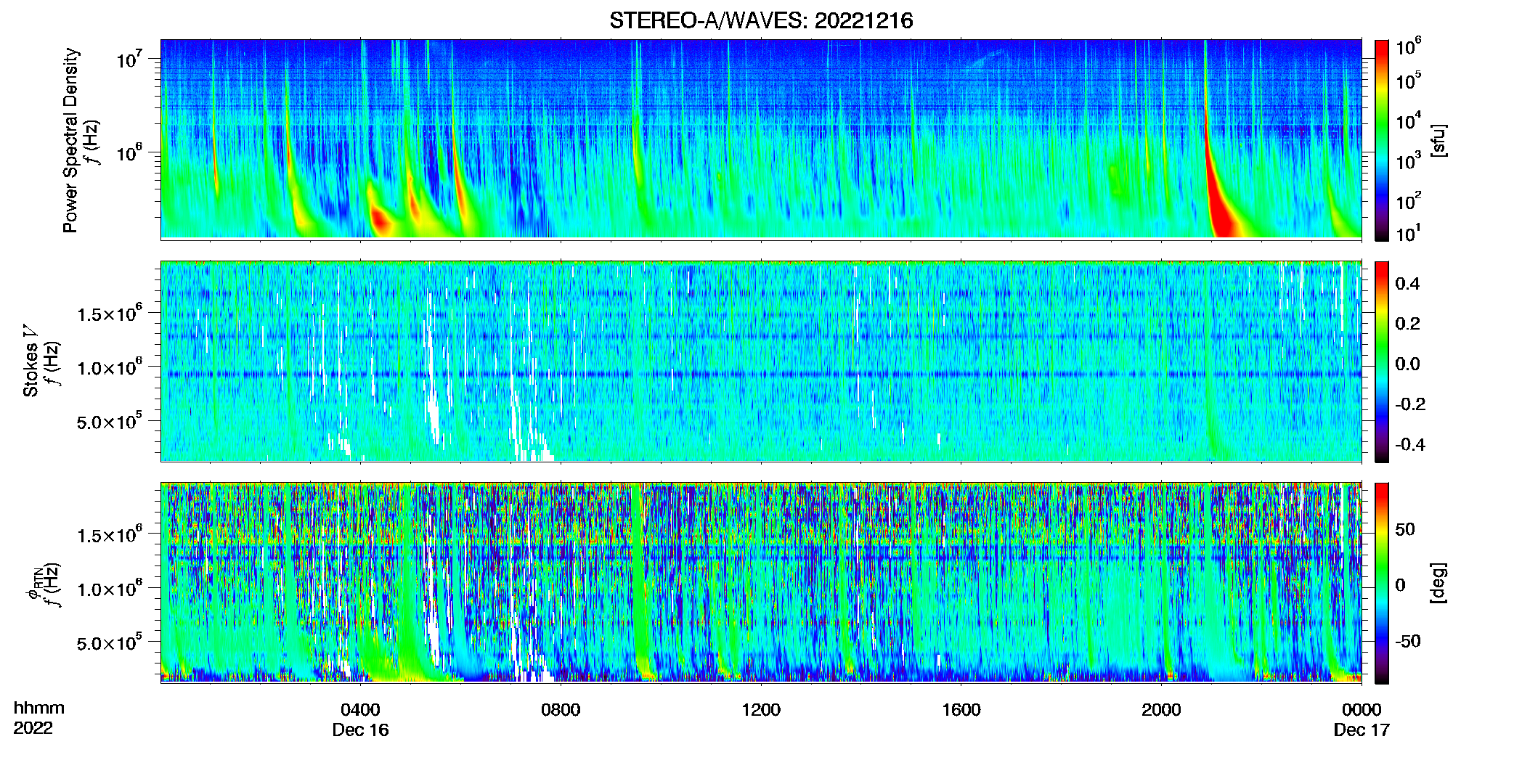Select the 0.0 label on Stokes colorbar

tap(1407, 364)
